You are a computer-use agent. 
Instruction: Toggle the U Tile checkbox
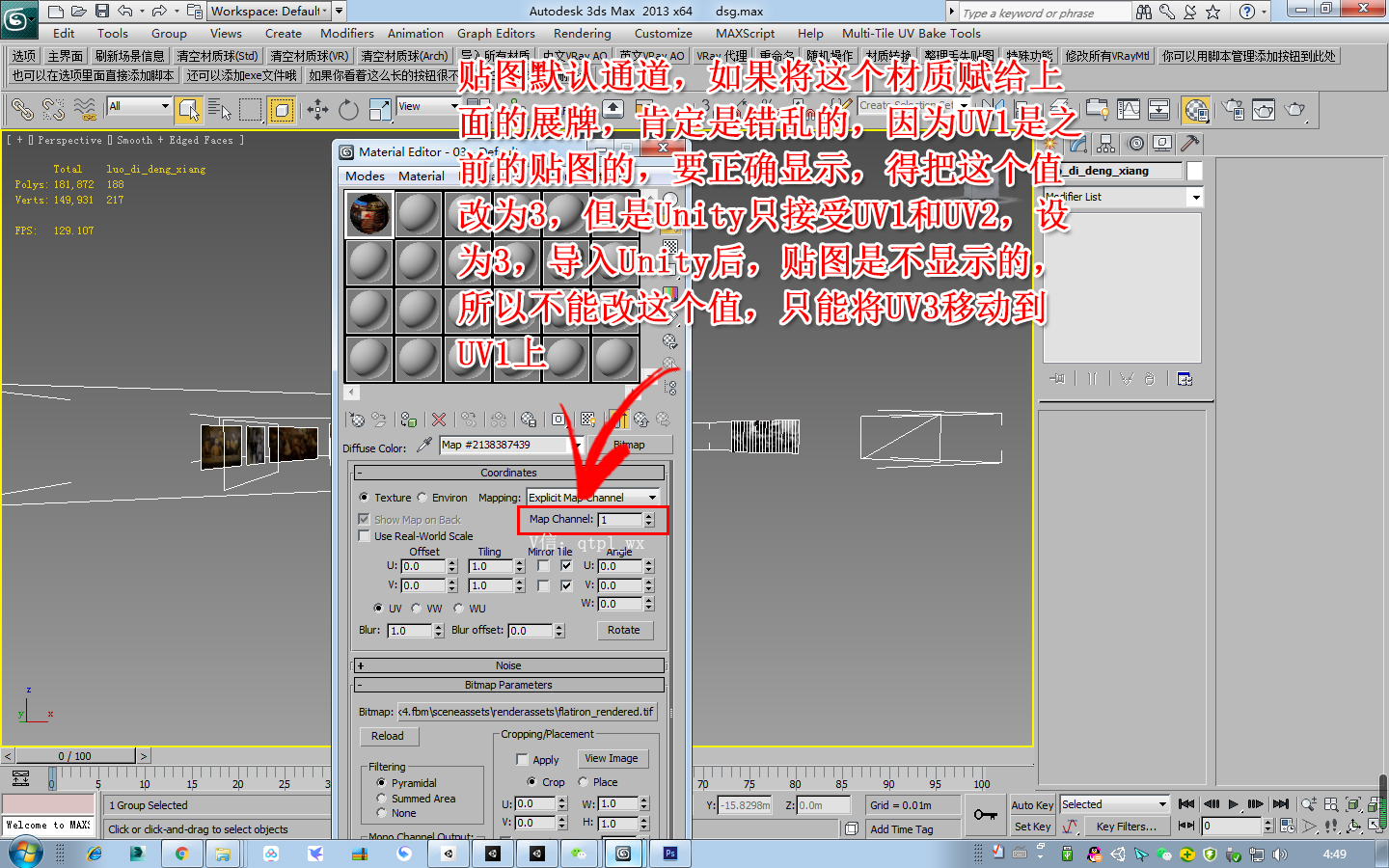point(566,566)
